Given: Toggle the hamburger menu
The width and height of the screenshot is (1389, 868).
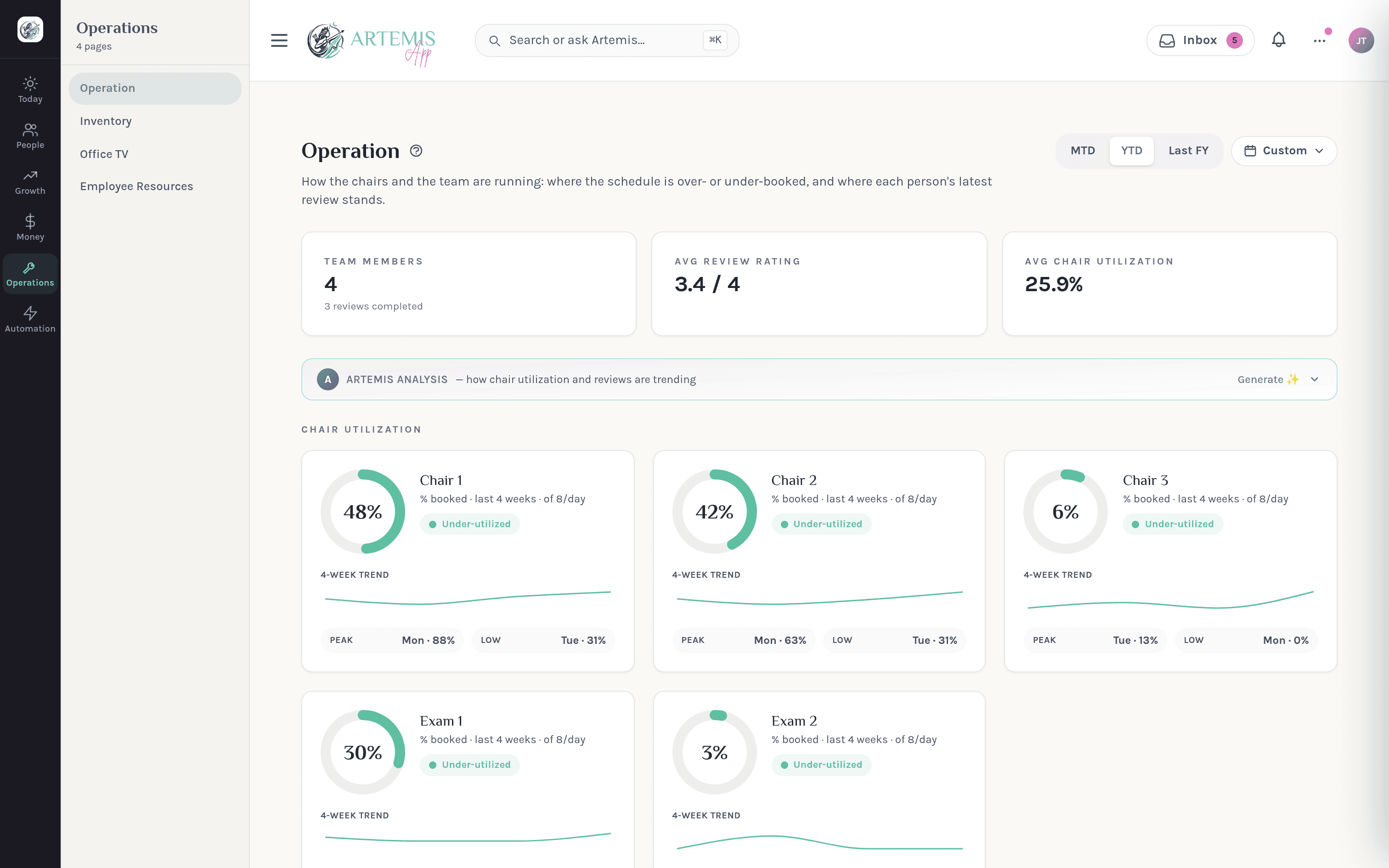Looking at the screenshot, I should (279, 40).
